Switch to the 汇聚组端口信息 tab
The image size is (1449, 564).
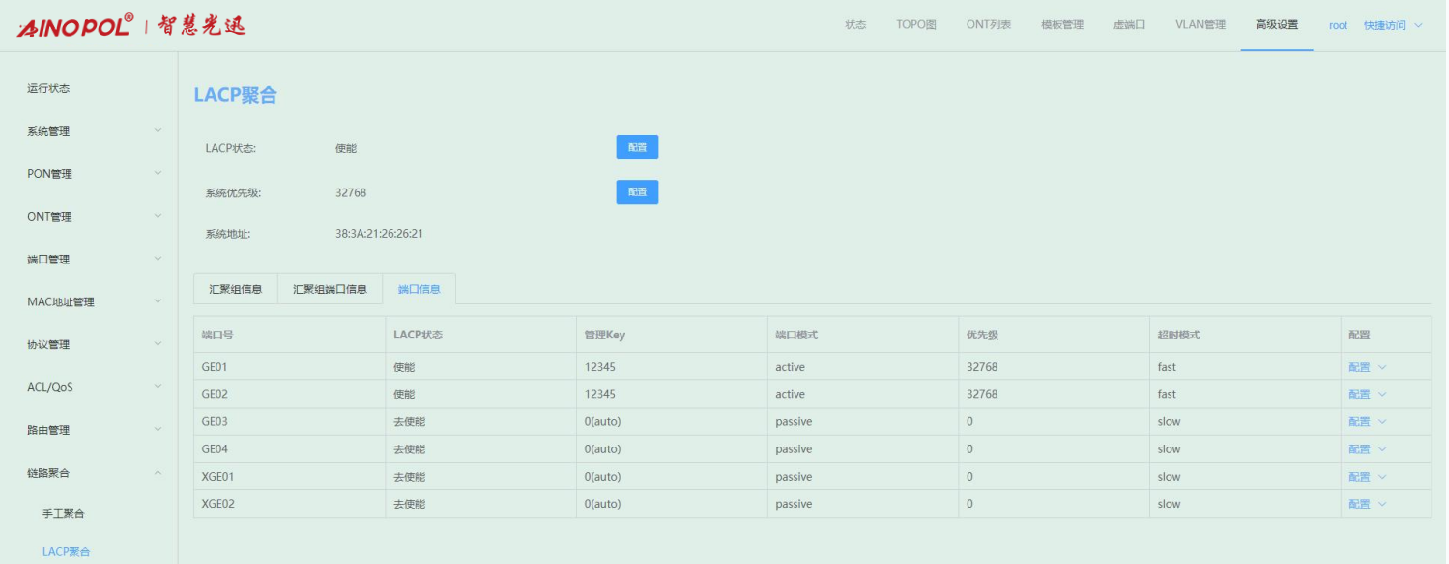(329, 289)
